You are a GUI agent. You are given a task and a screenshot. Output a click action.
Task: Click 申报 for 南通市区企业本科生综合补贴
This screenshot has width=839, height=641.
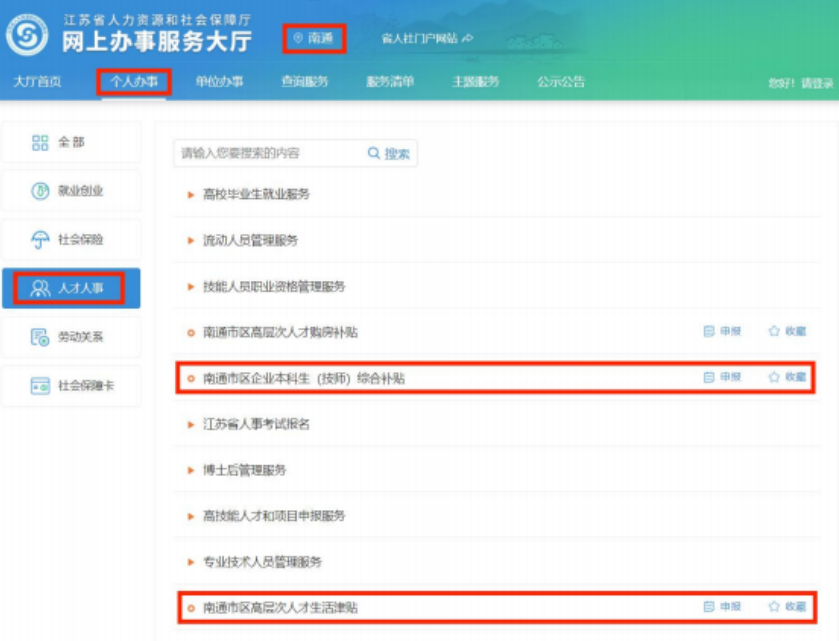coord(722,377)
